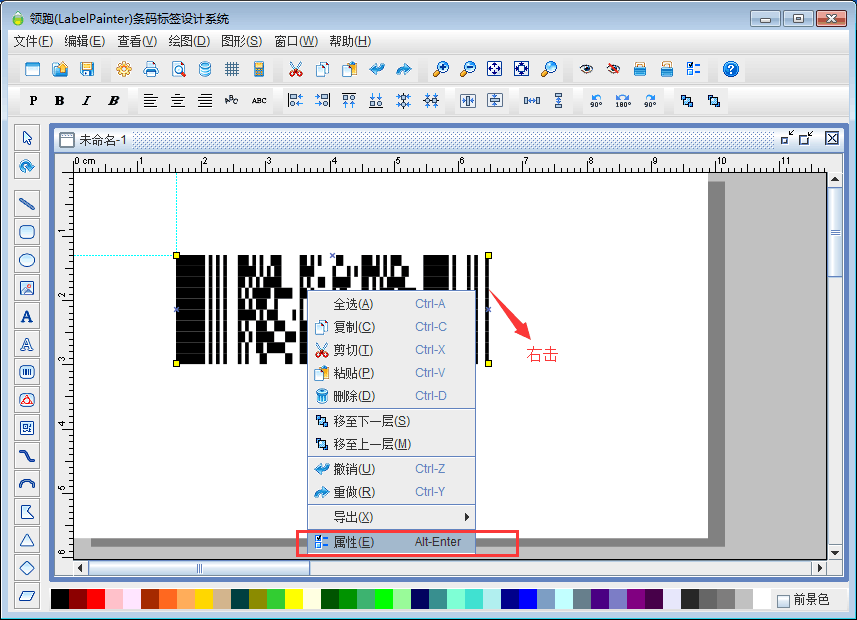Choose 剪切(T) cut in context menu

click(391, 350)
